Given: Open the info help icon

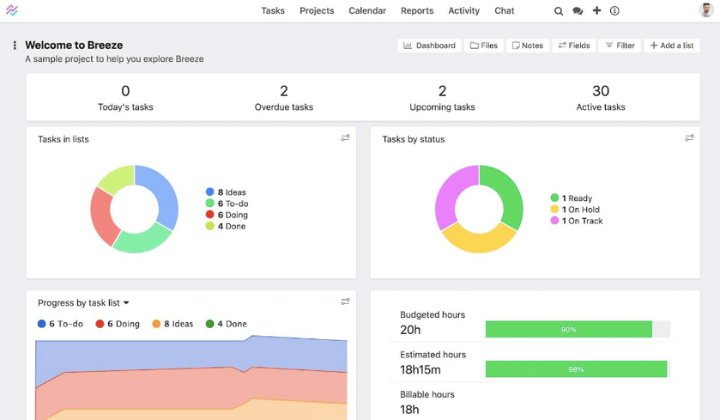Looking at the screenshot, I should (x=615, y=11).
